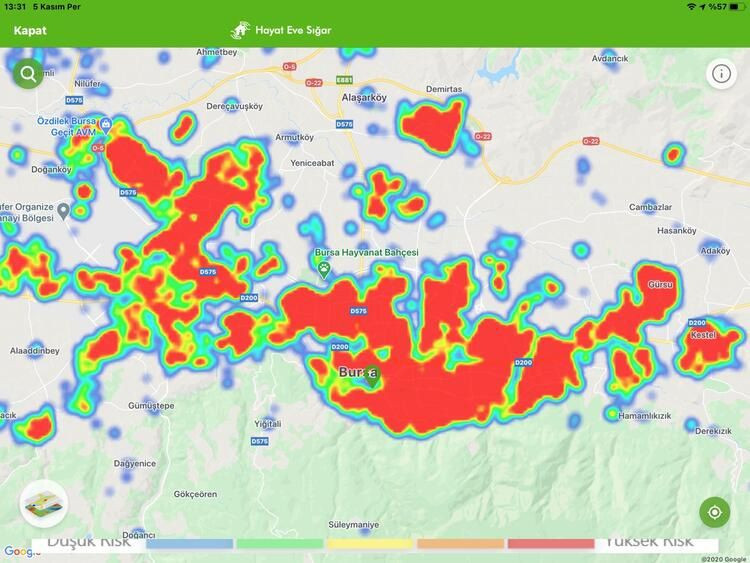Viewport: 750px width, 563px height.
Task: Open the map layers selector icon
Action: coord(42,503)
